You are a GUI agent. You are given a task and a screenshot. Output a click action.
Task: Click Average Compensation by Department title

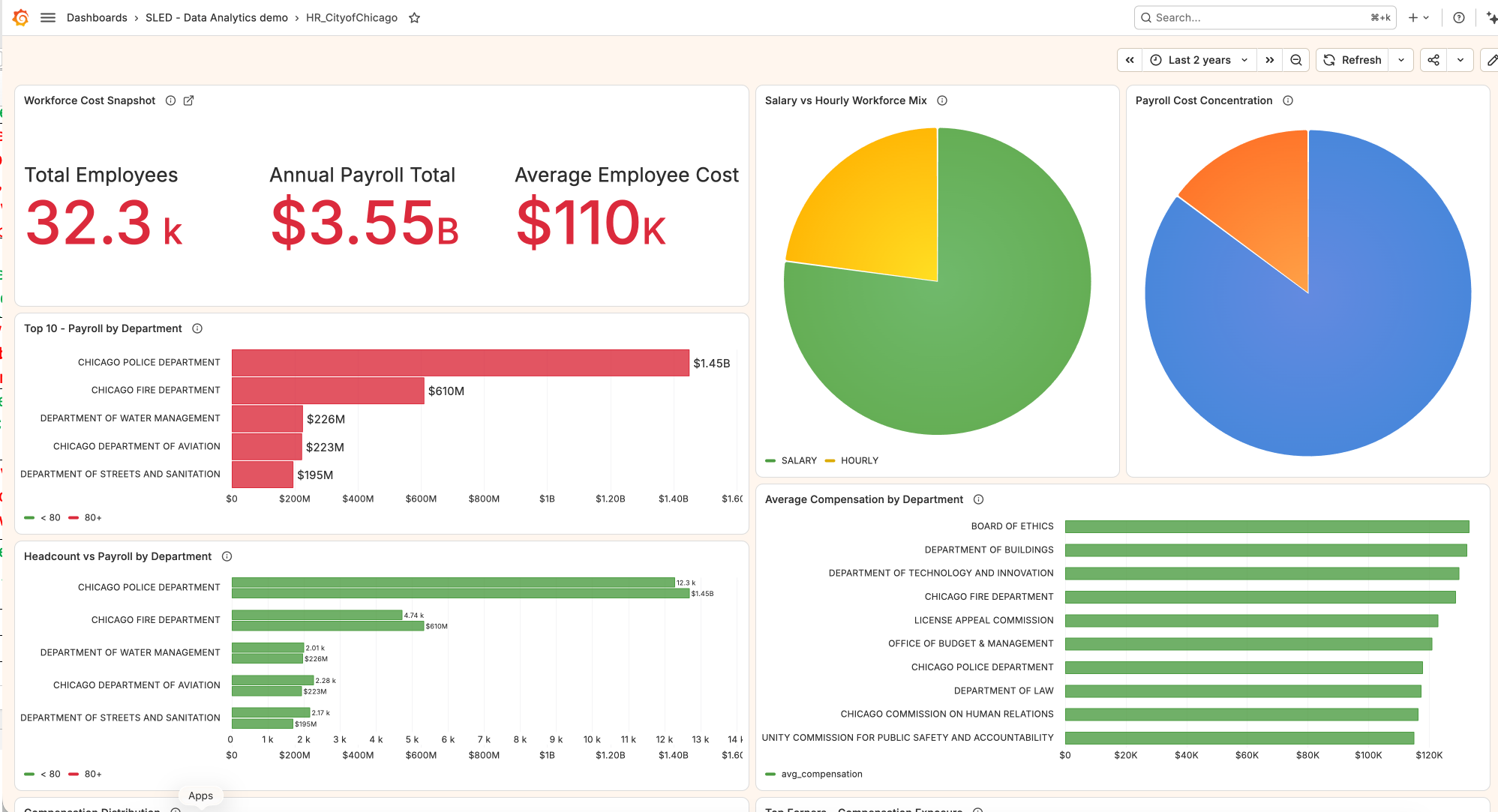coord(864,499)
